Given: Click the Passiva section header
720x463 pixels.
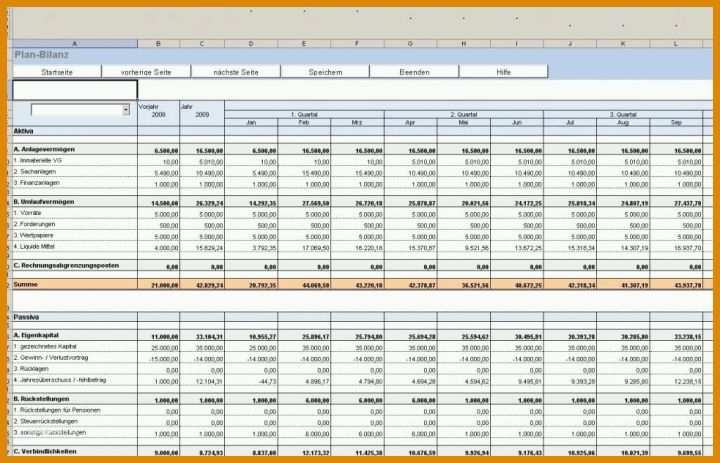Looking at the screenshot, I should 26,317.
